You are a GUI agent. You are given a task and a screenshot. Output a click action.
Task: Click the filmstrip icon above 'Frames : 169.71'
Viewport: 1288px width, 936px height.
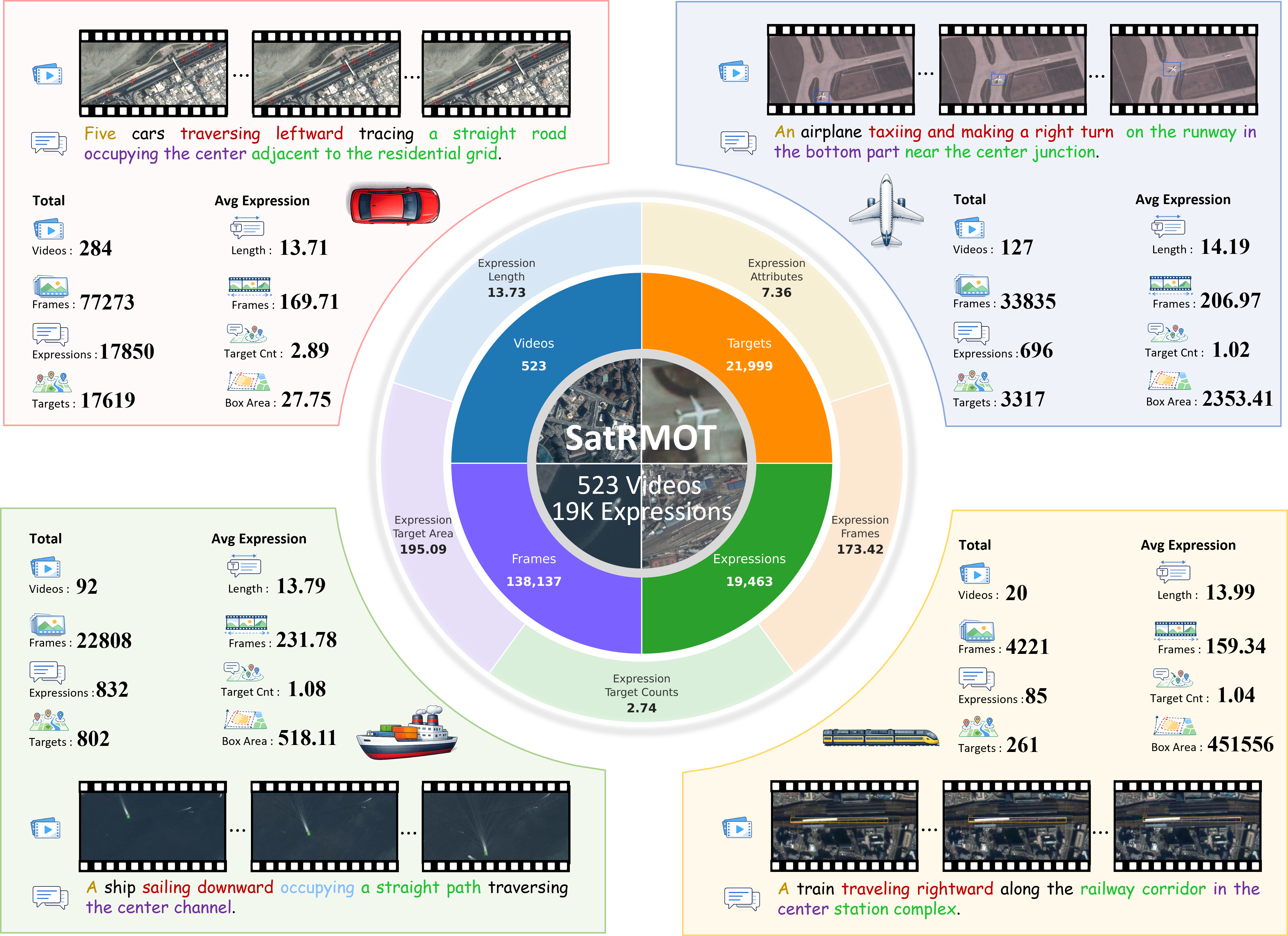pyautogui.click(x=249, y=287)
